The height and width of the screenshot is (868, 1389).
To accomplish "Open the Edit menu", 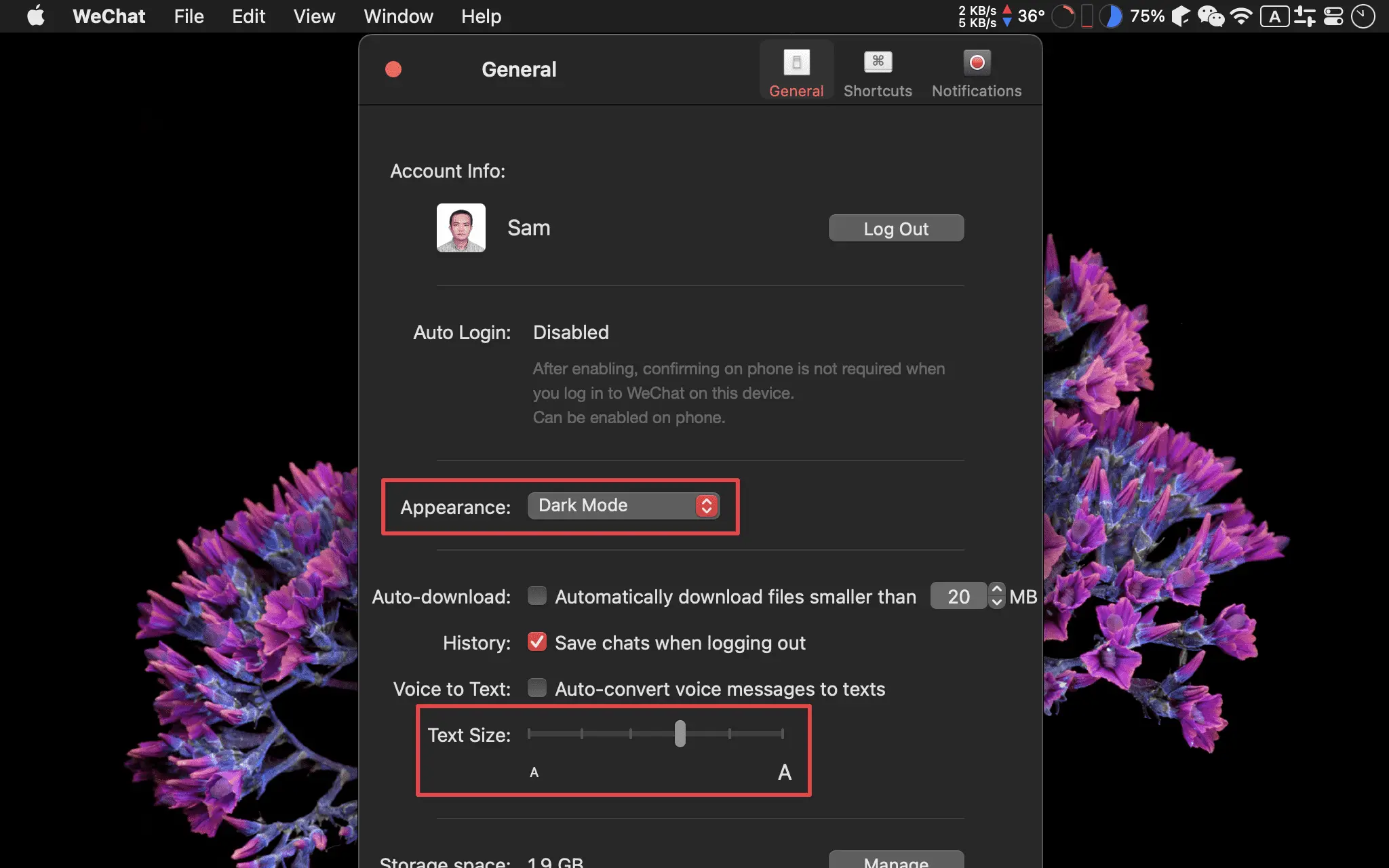I will coord(248,16).
